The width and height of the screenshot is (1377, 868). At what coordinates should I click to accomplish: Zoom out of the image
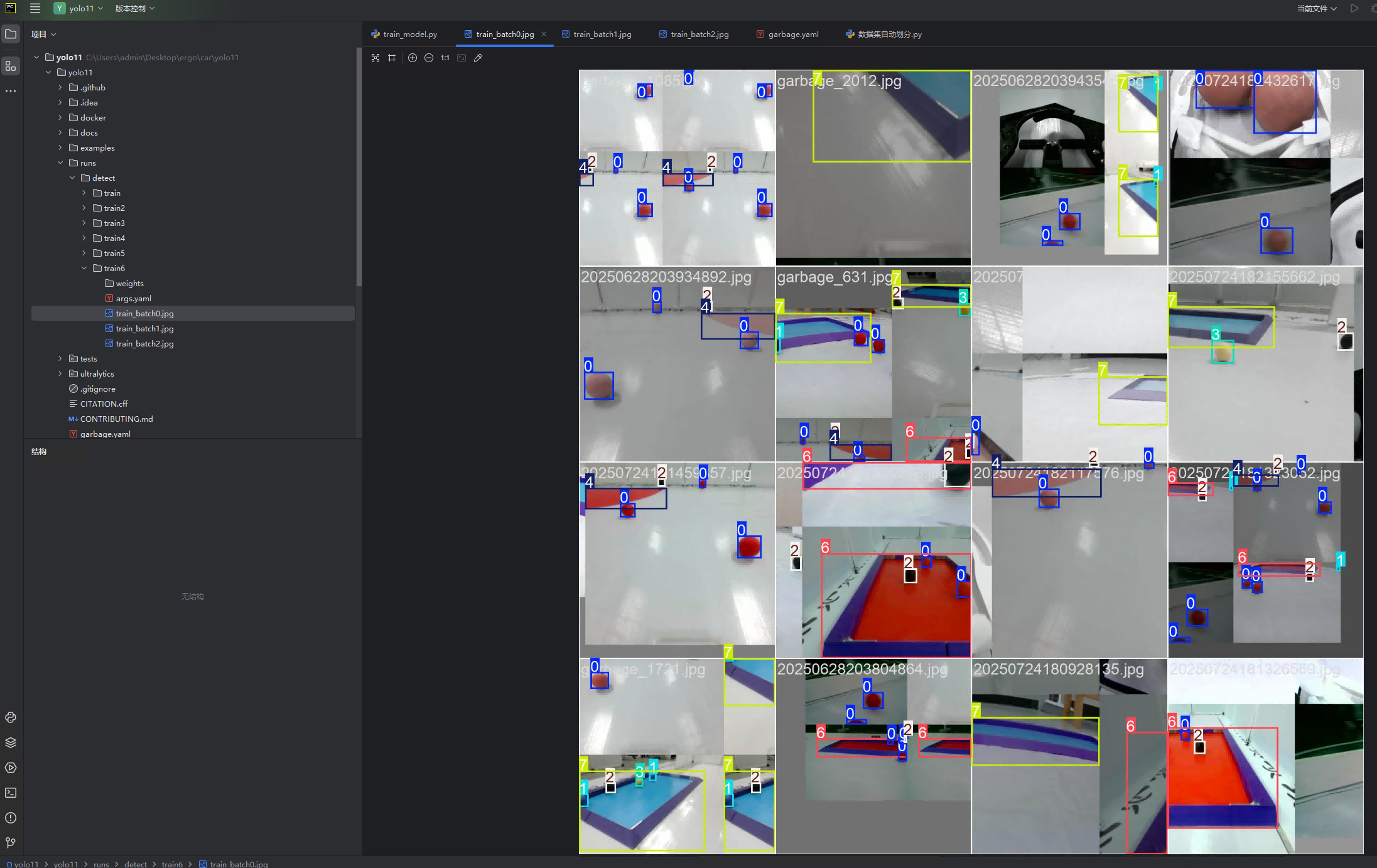[x=429, y=58]
